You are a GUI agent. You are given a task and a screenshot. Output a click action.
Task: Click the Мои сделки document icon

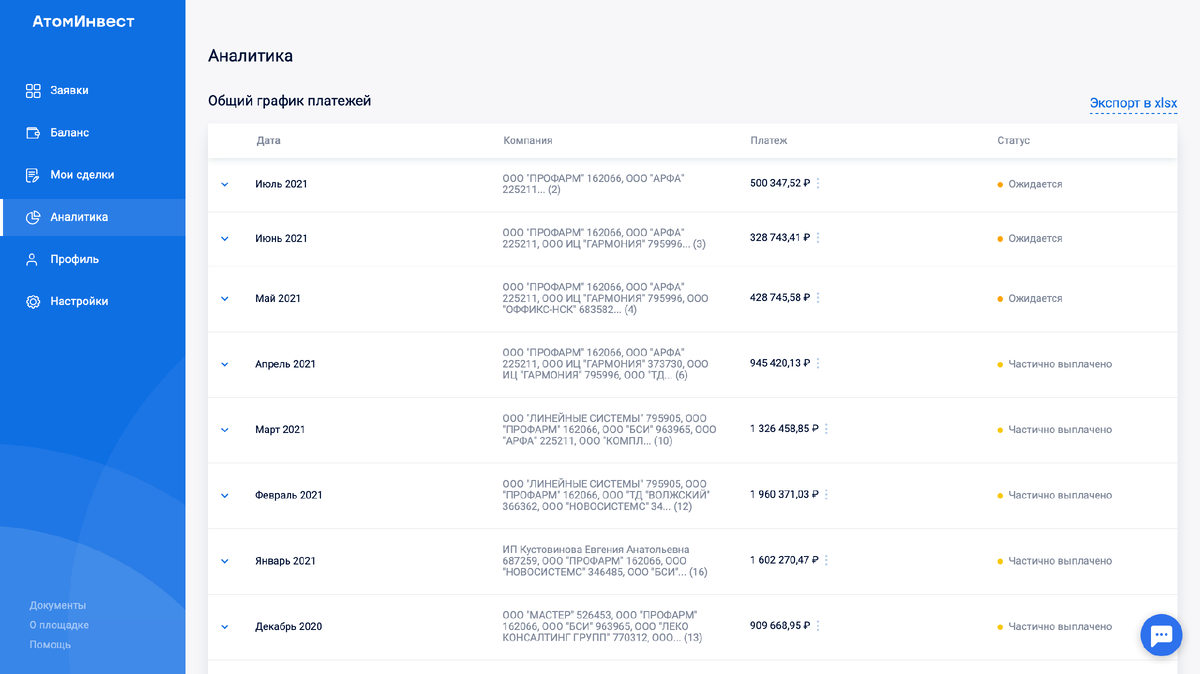(x=33, y=175)
